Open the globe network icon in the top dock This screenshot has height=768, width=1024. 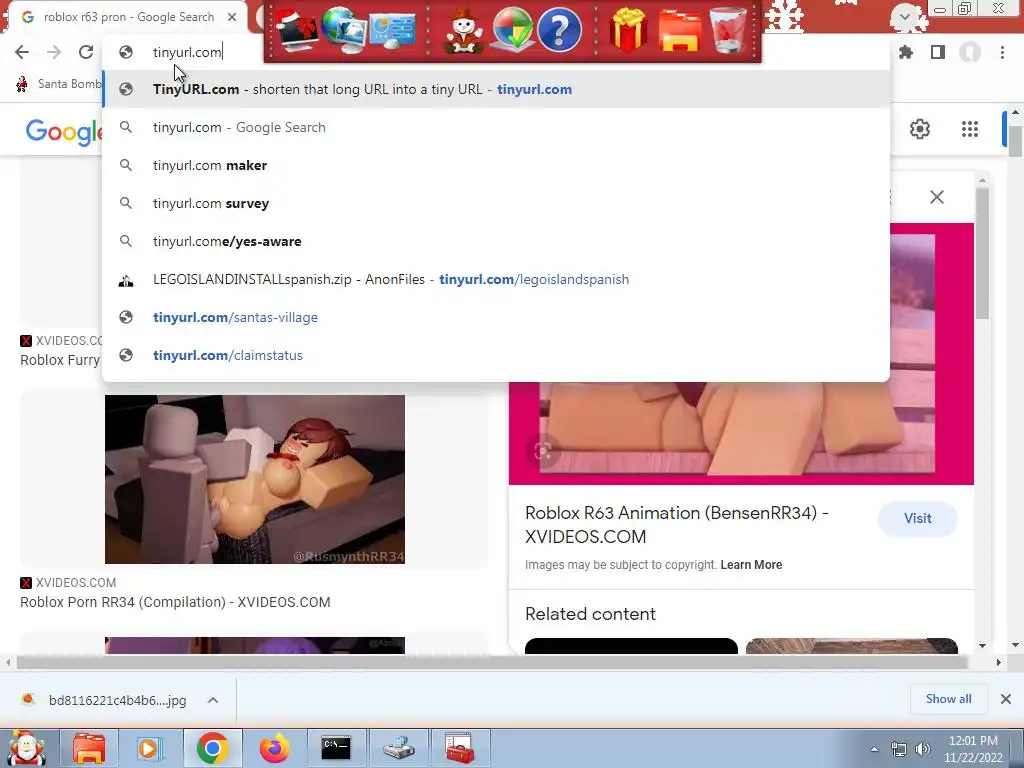tap(344, 30)
